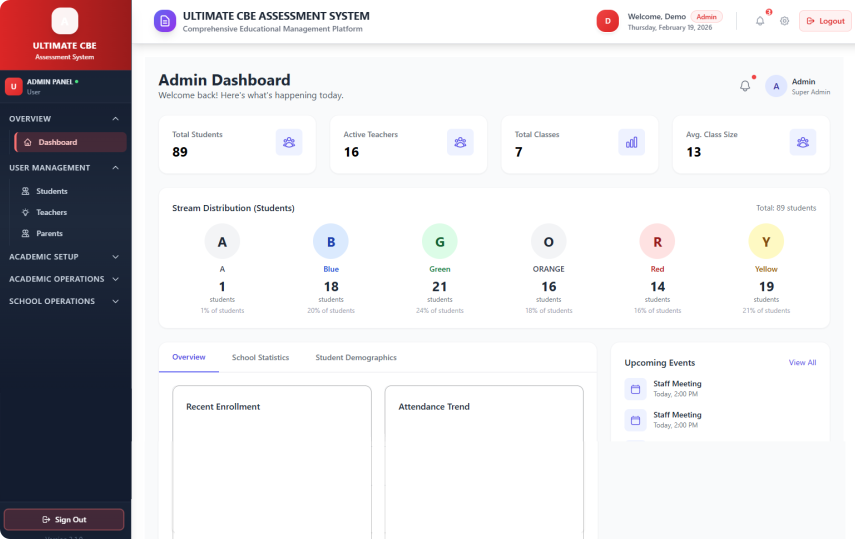The width and height of the screenshot is (855, 539).
Task: Expand the Academic Operations section
Action: pos(115,279)
